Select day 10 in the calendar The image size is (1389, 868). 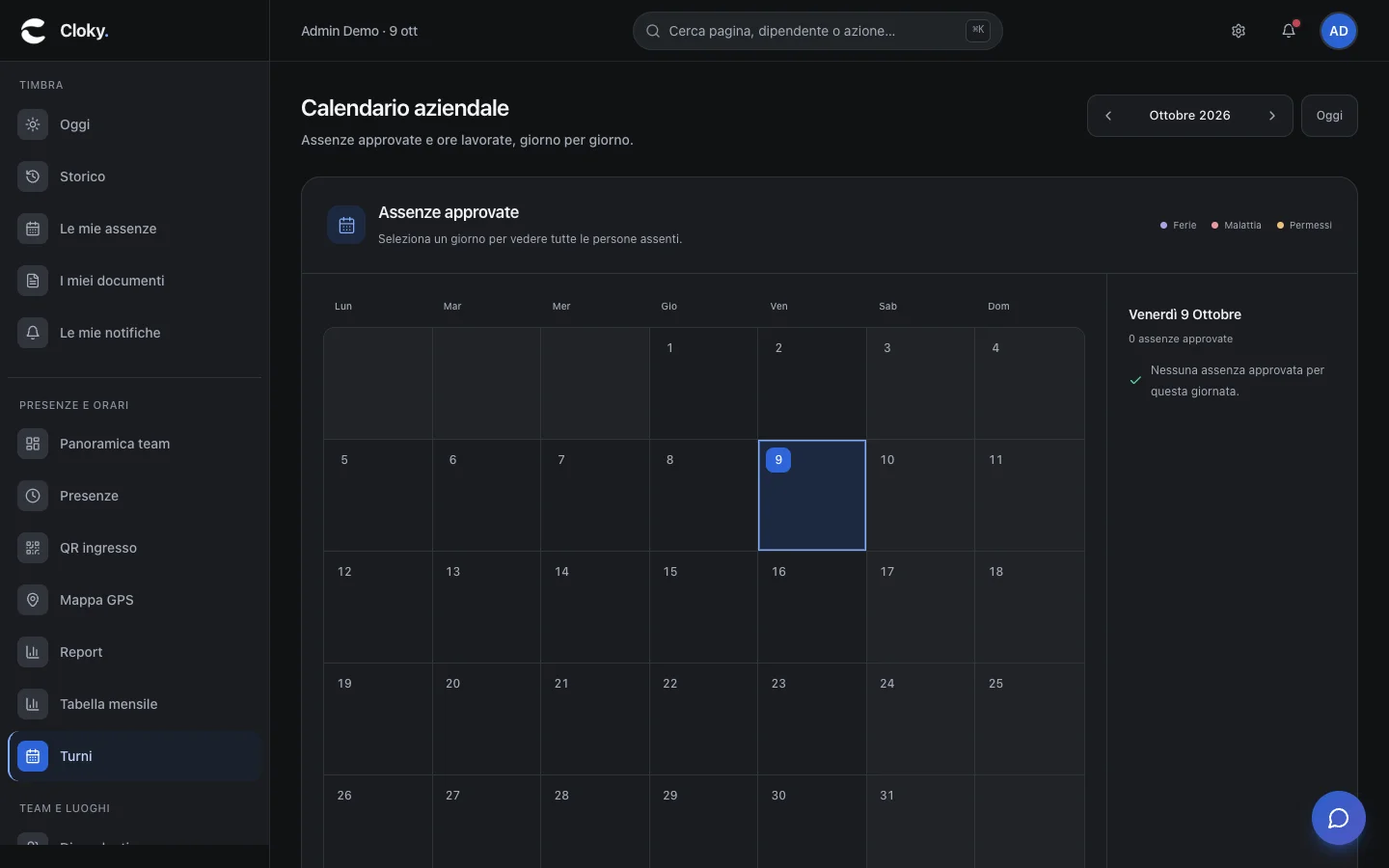point(920,496)
